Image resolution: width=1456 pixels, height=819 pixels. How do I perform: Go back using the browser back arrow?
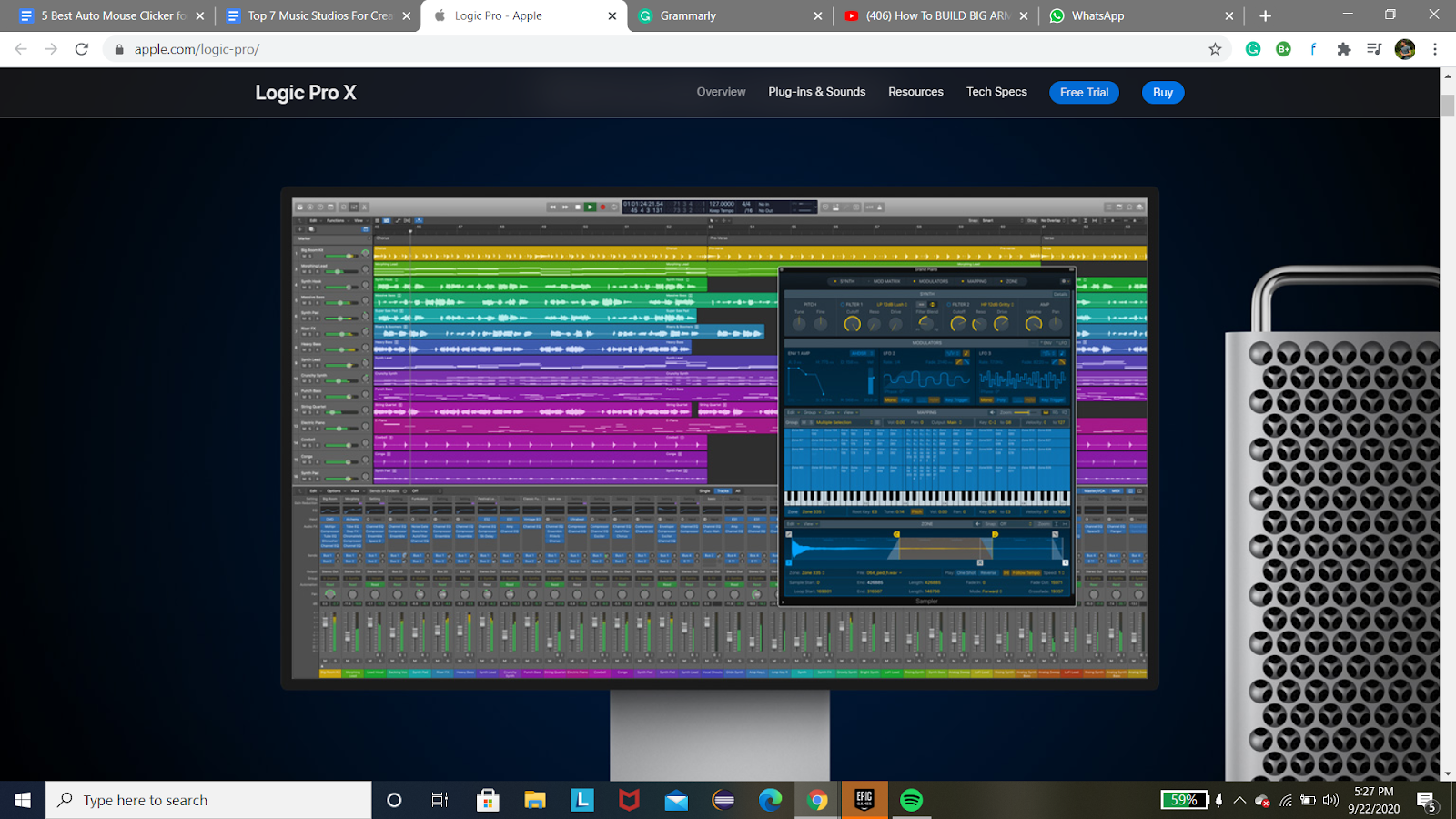[x=21, y=49]
